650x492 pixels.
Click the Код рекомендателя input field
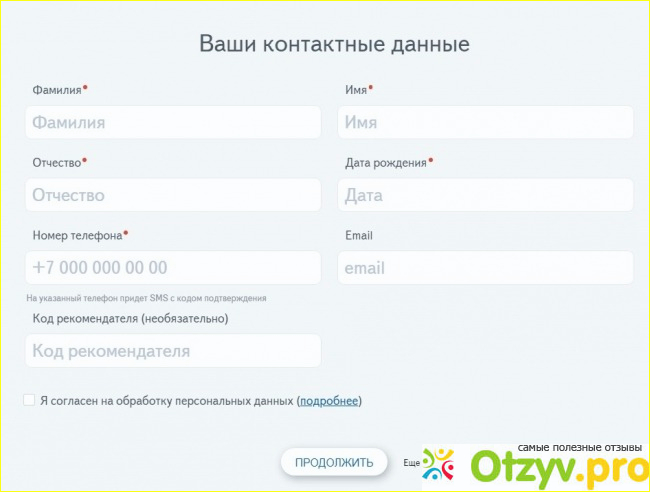[173, 351]
